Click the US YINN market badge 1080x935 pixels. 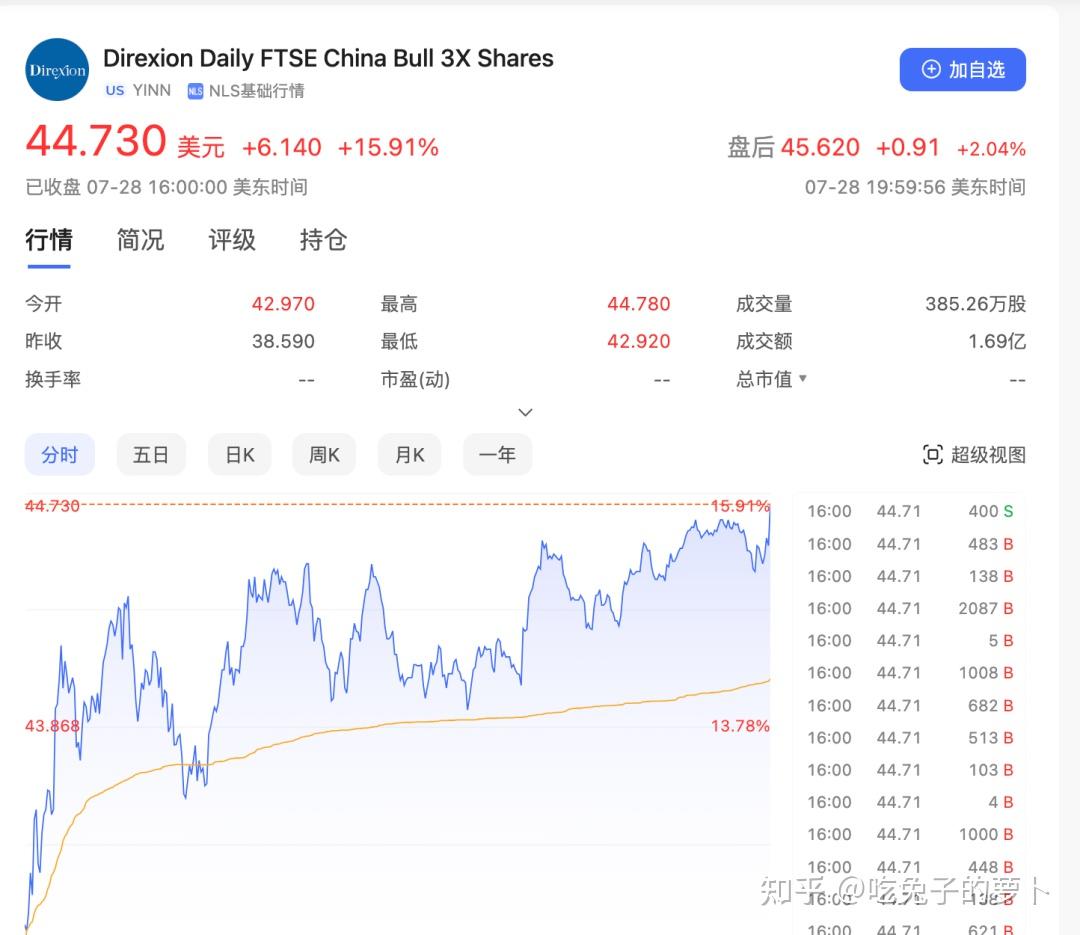tap(137, 90)
